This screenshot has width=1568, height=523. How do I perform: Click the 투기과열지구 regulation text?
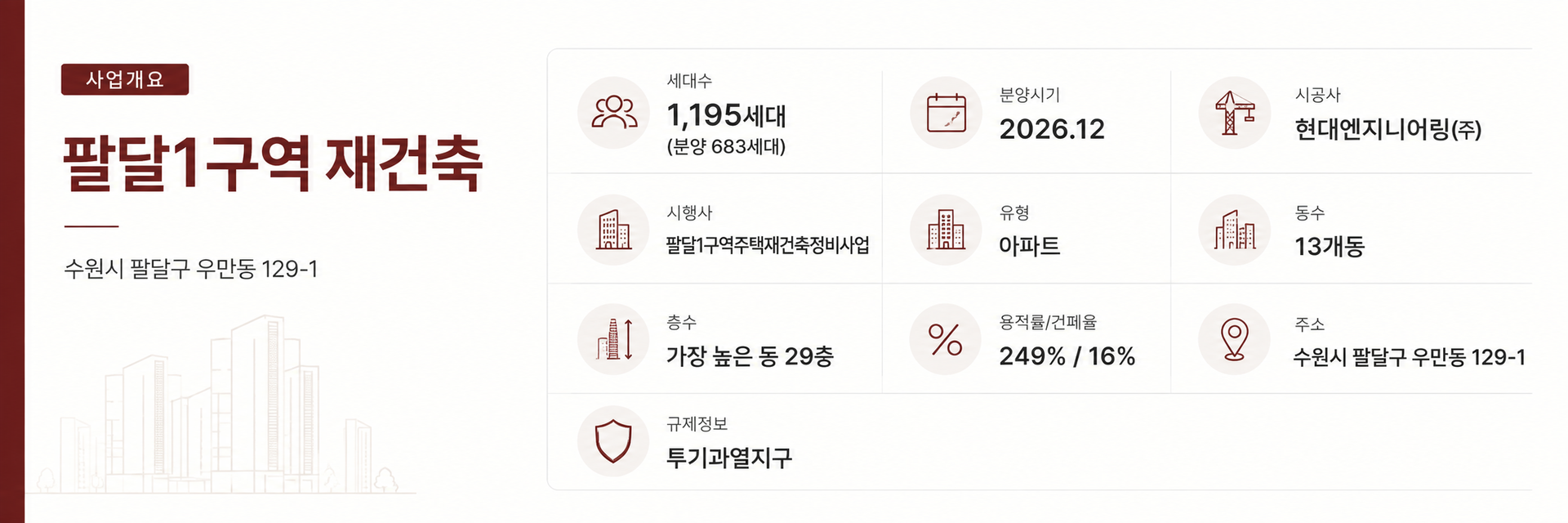click(x=729, y=458)
